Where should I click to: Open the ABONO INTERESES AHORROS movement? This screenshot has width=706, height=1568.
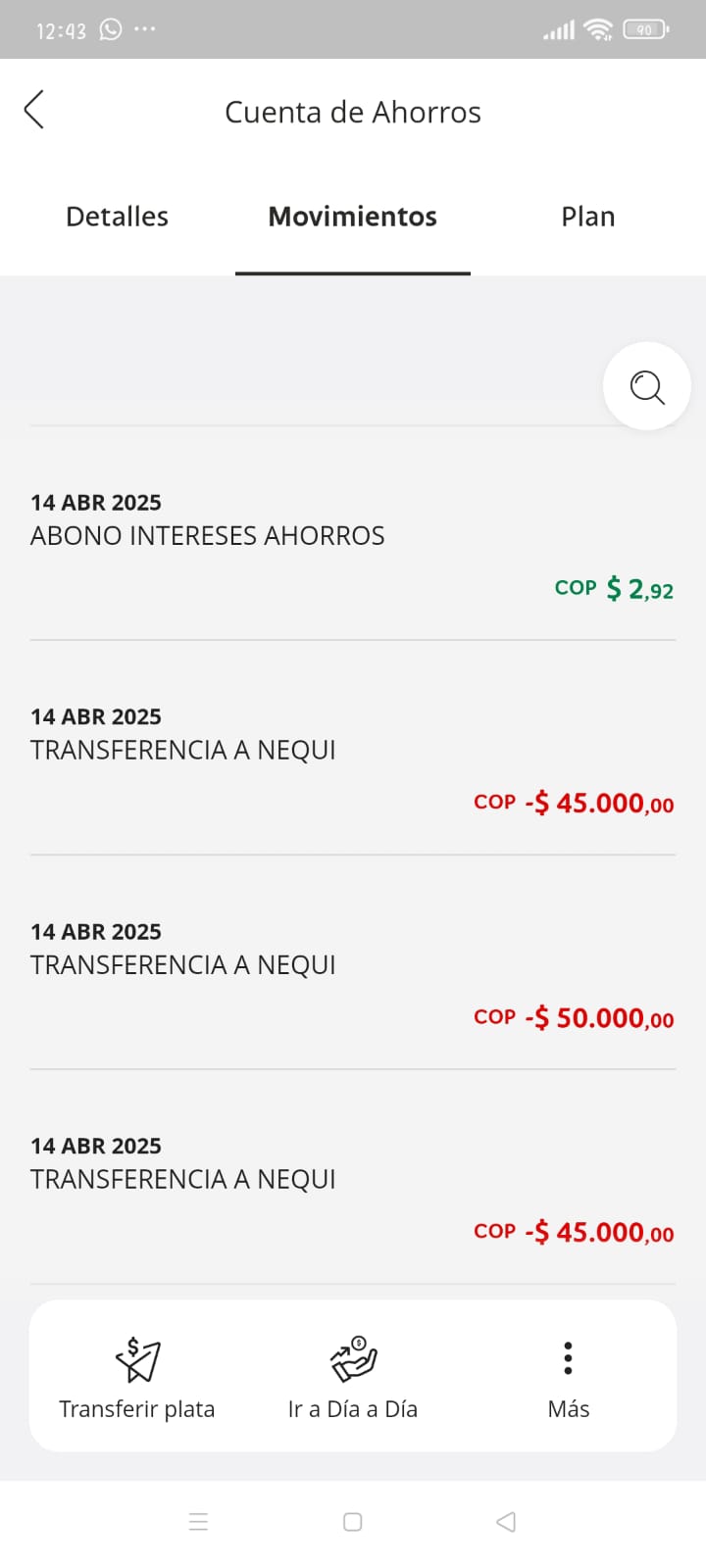pyautogui.click(x=208, y=536)
